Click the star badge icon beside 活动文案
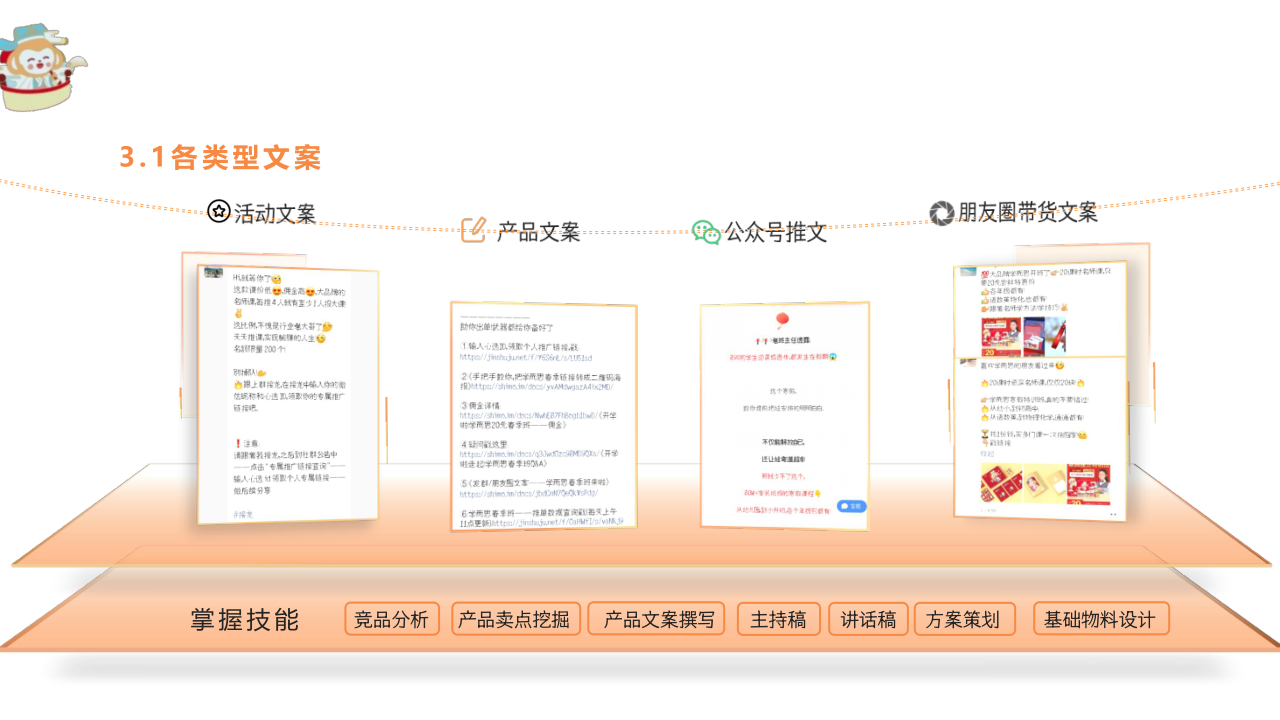This screenshot has height=720, width=1280. (219, 211)
